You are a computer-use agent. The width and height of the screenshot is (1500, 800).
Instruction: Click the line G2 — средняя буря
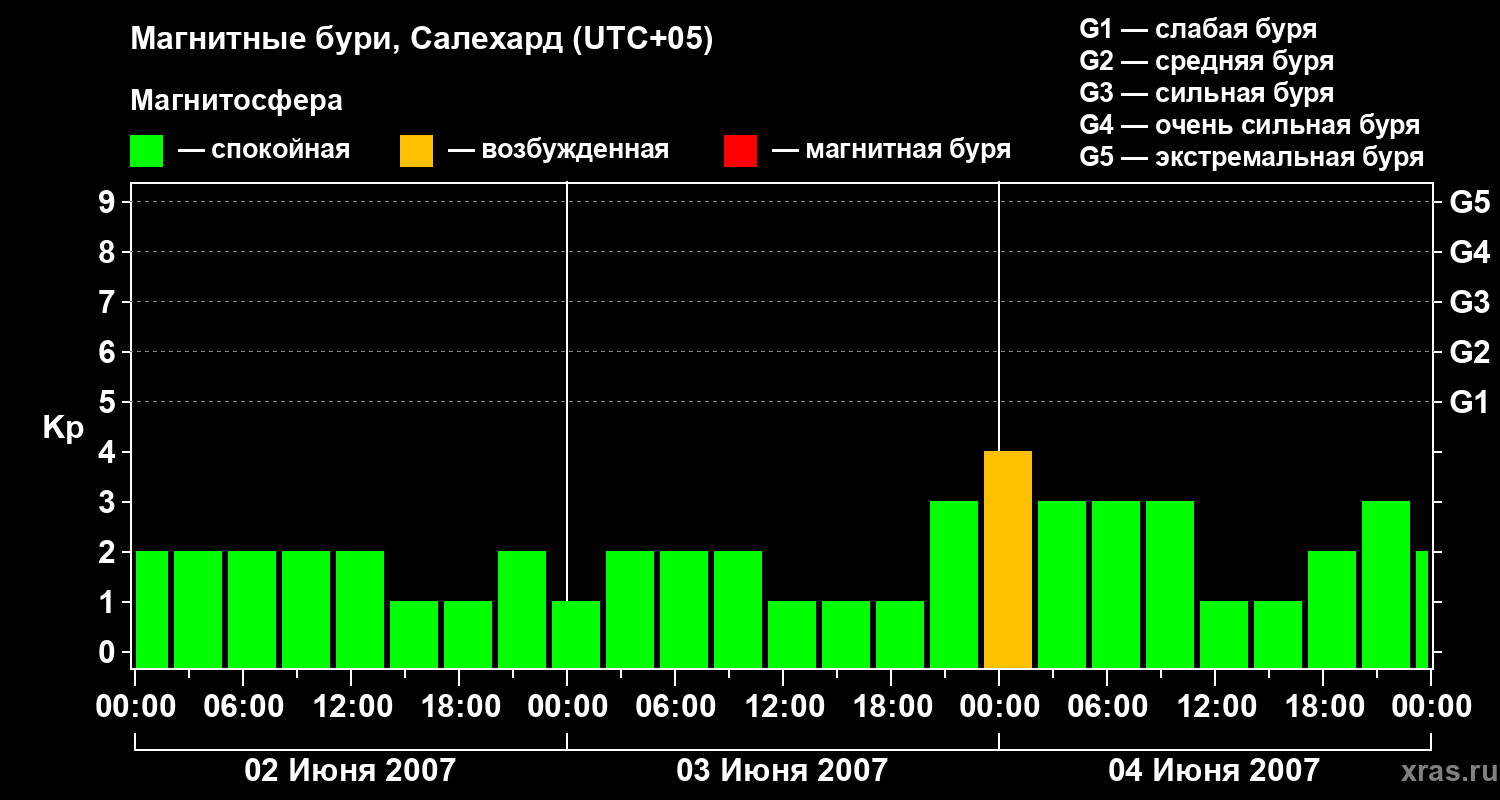[x=1206, y=61]
